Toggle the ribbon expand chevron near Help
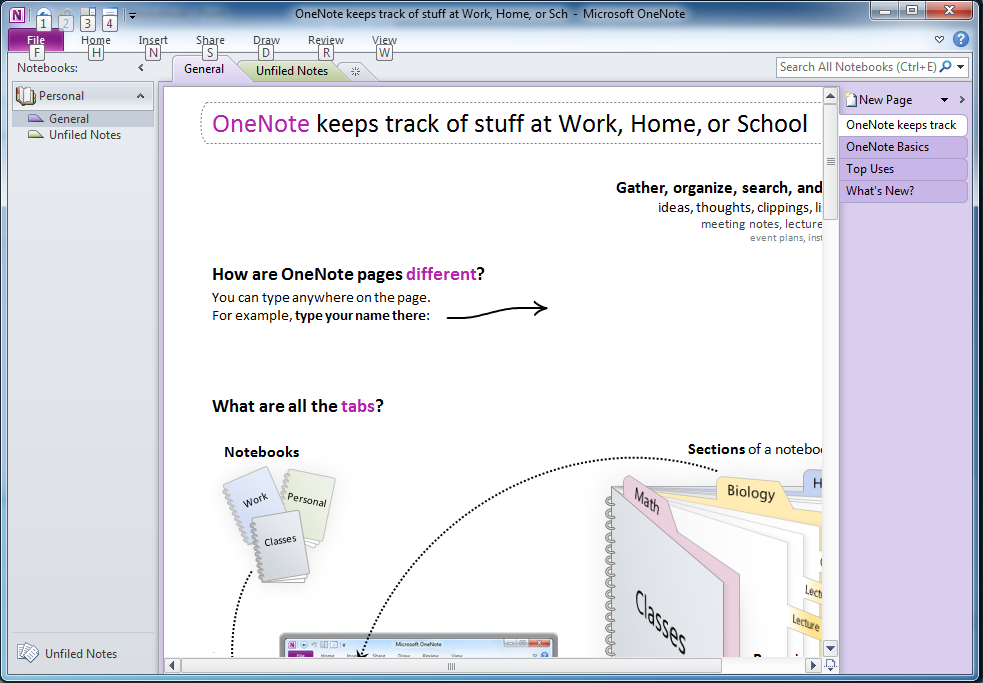983x683 pixels. (939, 40)
